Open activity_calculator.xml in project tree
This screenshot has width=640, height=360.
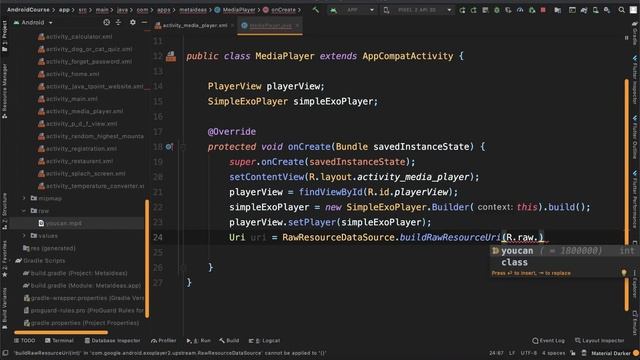click(x=79, y=37)
